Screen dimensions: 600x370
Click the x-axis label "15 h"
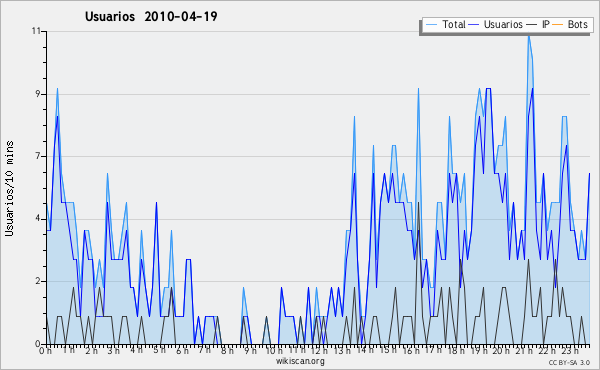tap(388, 350)
